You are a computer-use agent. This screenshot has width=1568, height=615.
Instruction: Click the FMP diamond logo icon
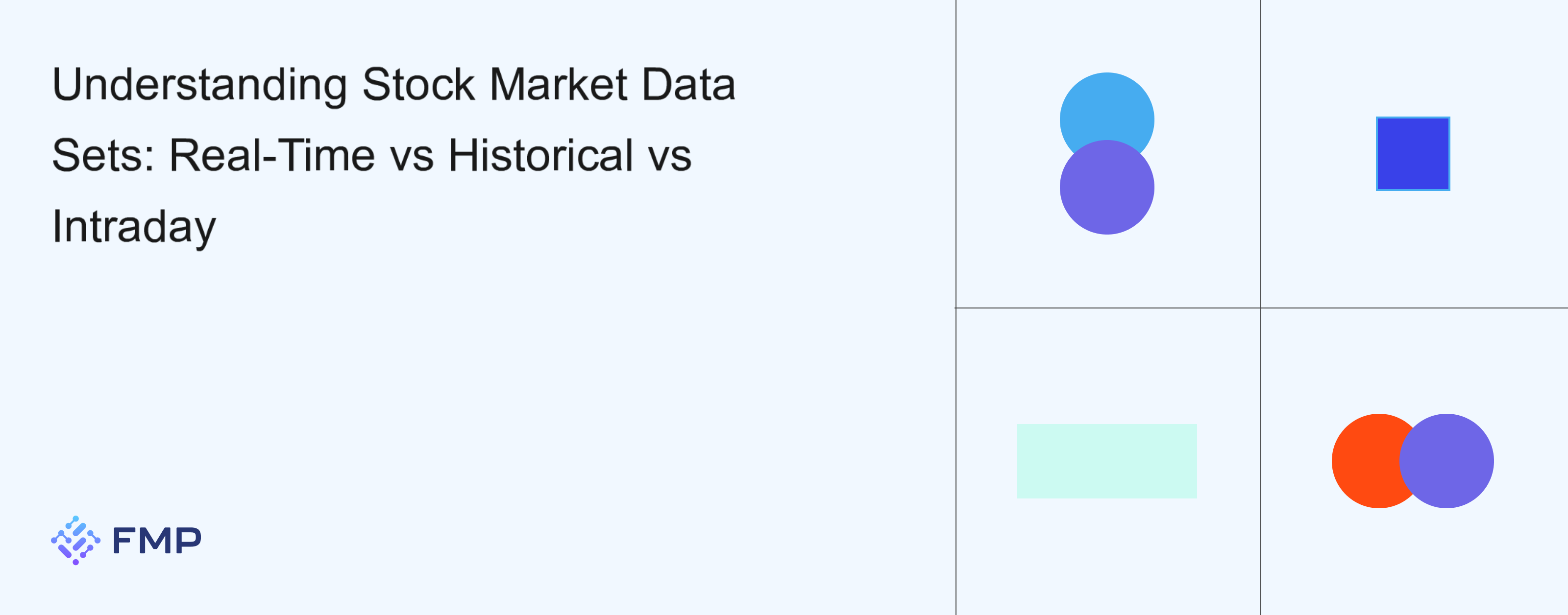(75, 540)
